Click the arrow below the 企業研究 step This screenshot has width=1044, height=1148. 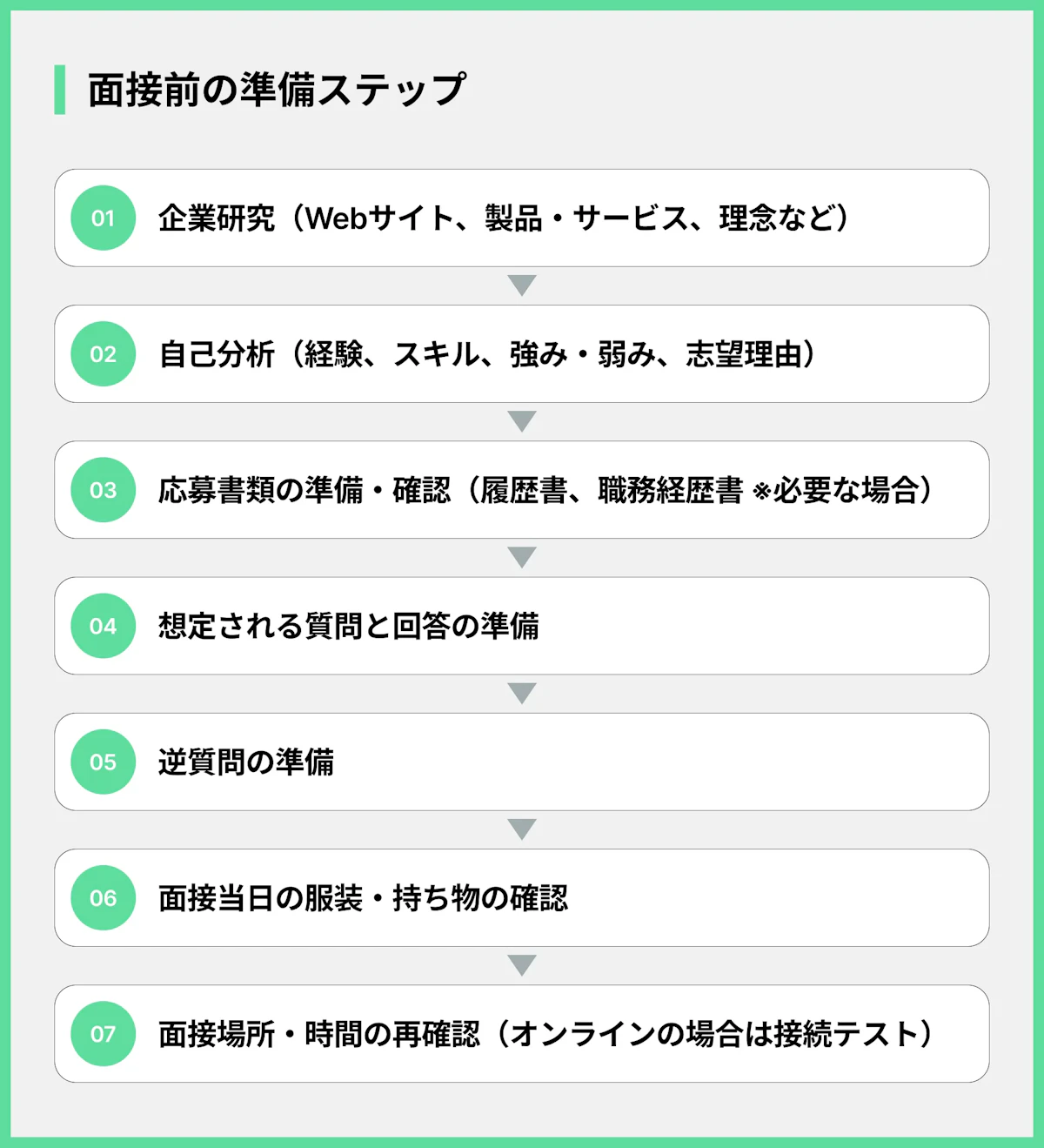(522, 285)
